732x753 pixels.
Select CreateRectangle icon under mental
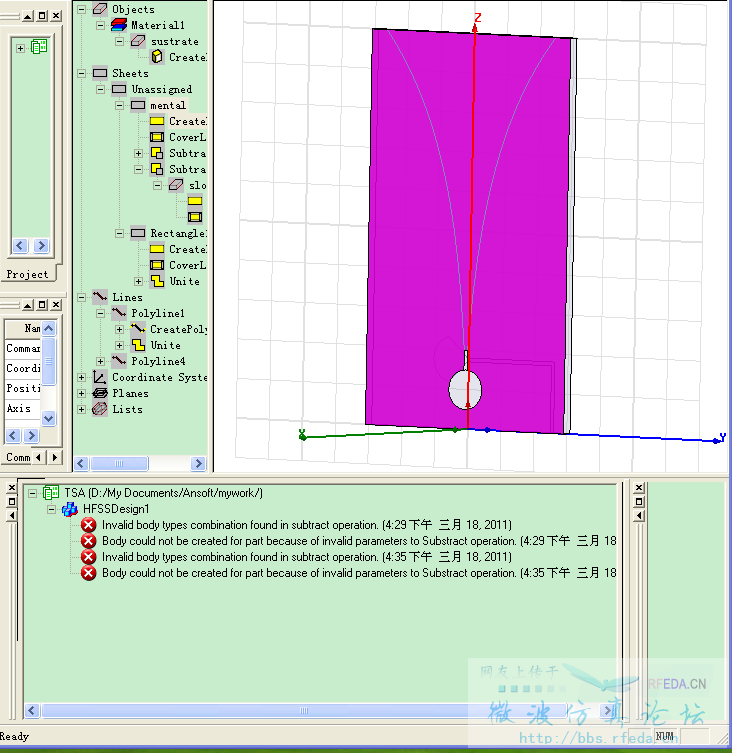(157, 121)
